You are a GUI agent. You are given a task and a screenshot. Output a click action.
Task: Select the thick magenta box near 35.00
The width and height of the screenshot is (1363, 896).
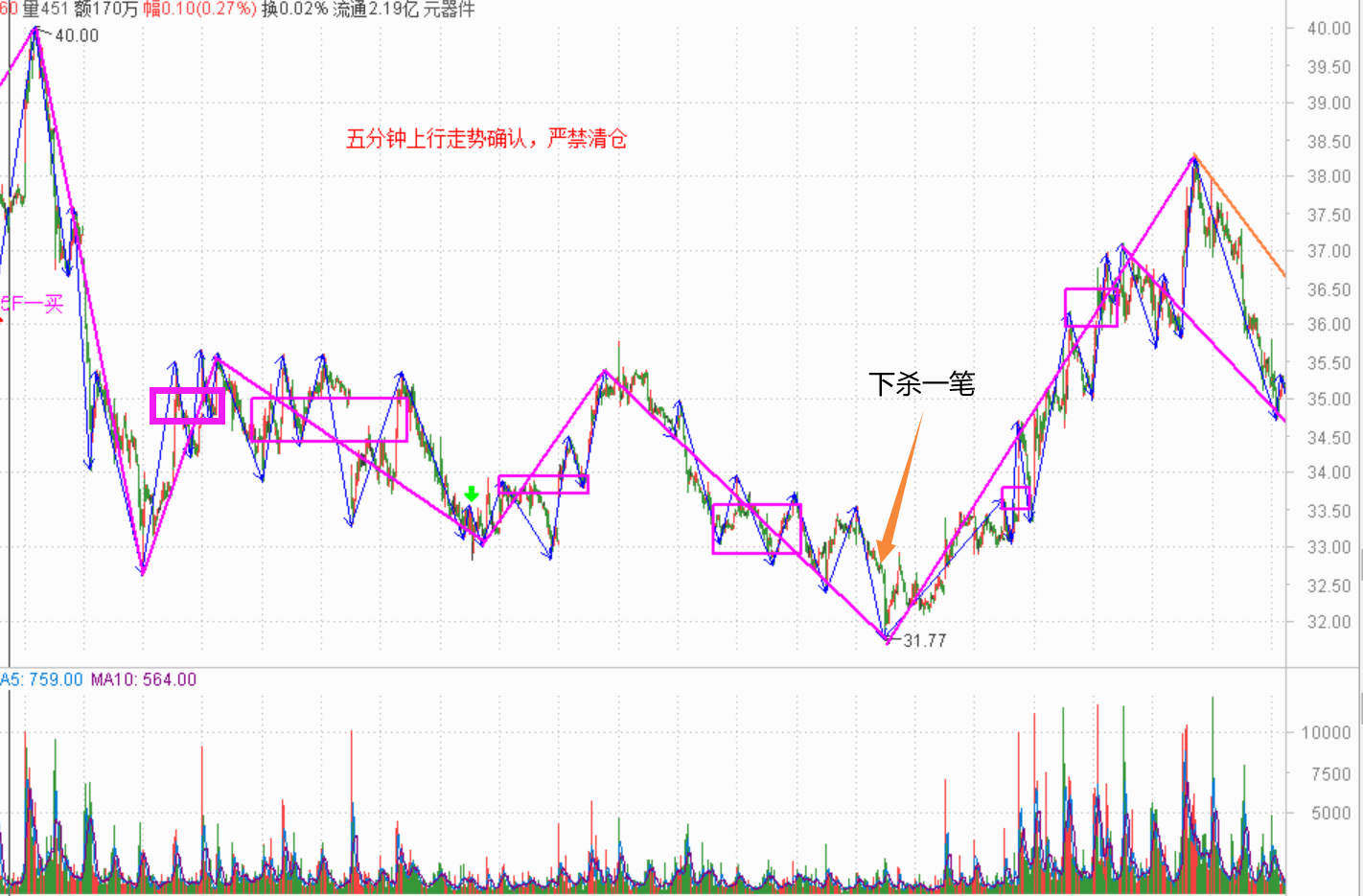[187, 405]
